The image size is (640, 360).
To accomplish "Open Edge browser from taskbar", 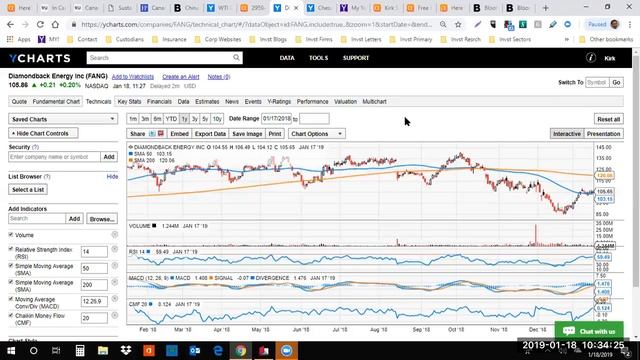I will click(218, 351).
